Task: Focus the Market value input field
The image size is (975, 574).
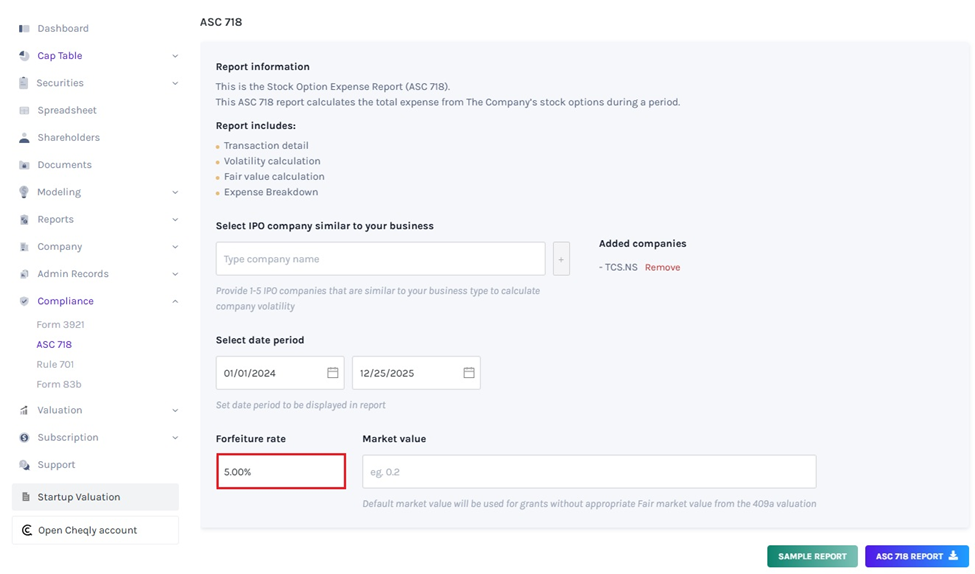Action: (x=589, y=472)
